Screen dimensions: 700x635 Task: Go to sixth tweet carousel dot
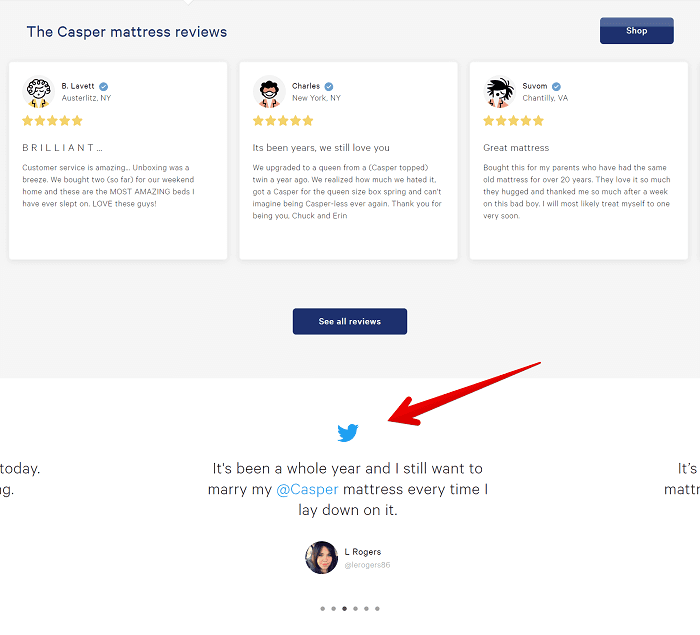377,609
